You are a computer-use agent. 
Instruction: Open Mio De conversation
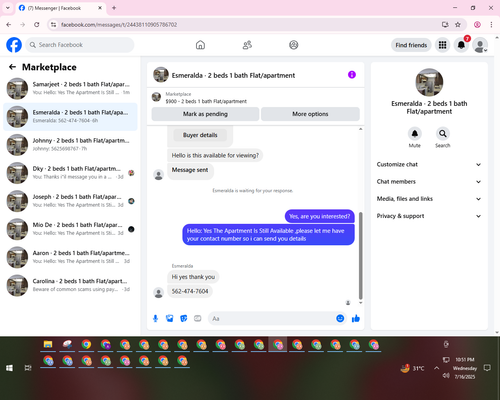click(x=70, y=229)
